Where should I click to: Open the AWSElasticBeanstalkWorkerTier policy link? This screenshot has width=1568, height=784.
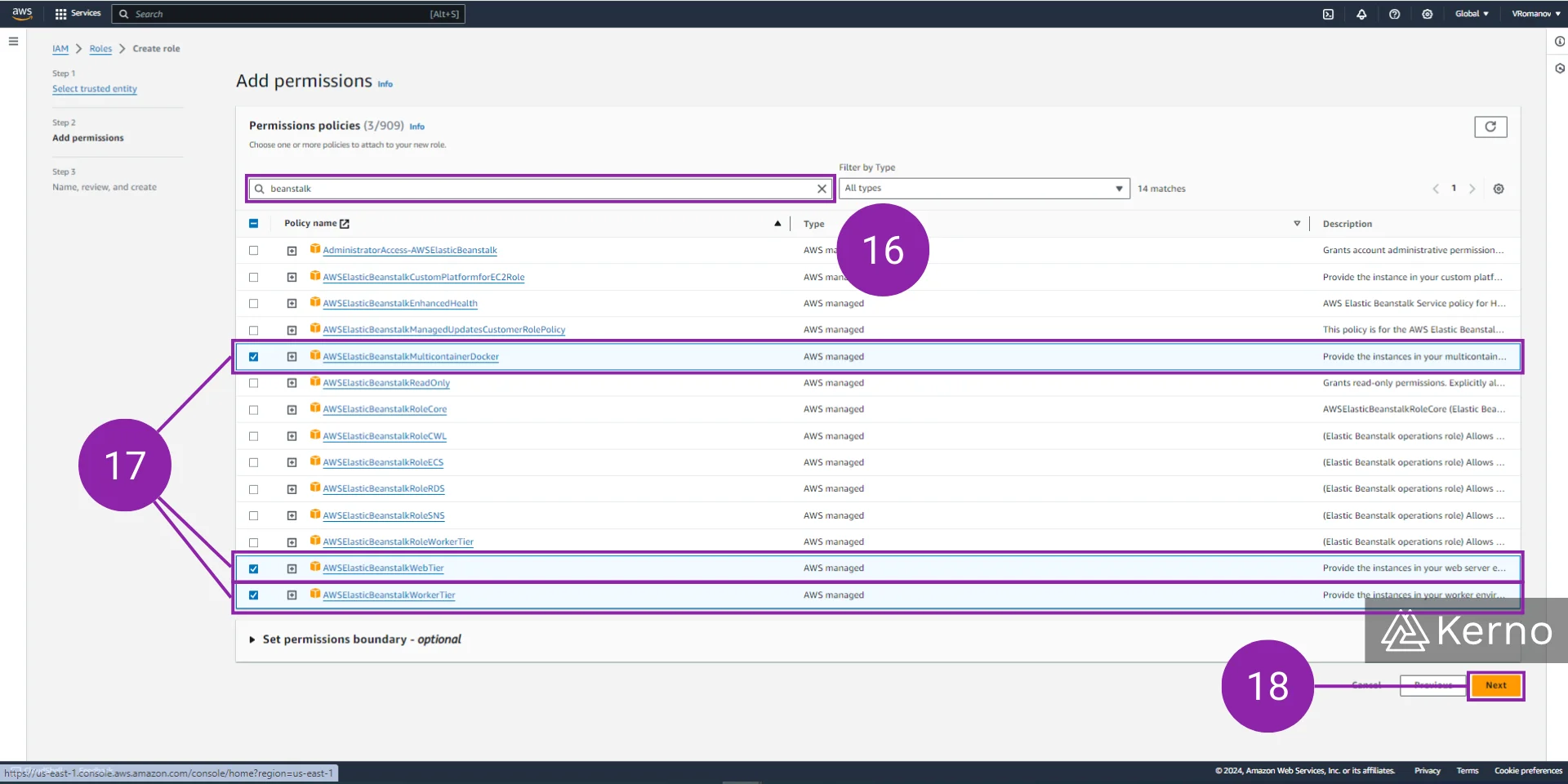coord(389,595)
